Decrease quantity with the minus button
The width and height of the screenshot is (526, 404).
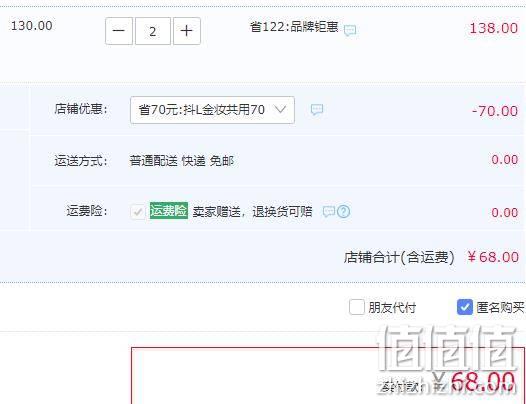(x=119, y=31)
